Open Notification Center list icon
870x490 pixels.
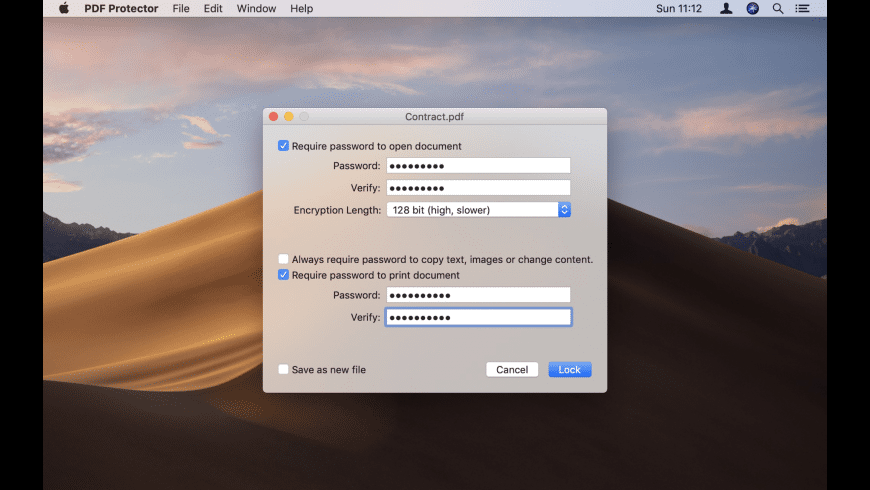click(802, 8)
